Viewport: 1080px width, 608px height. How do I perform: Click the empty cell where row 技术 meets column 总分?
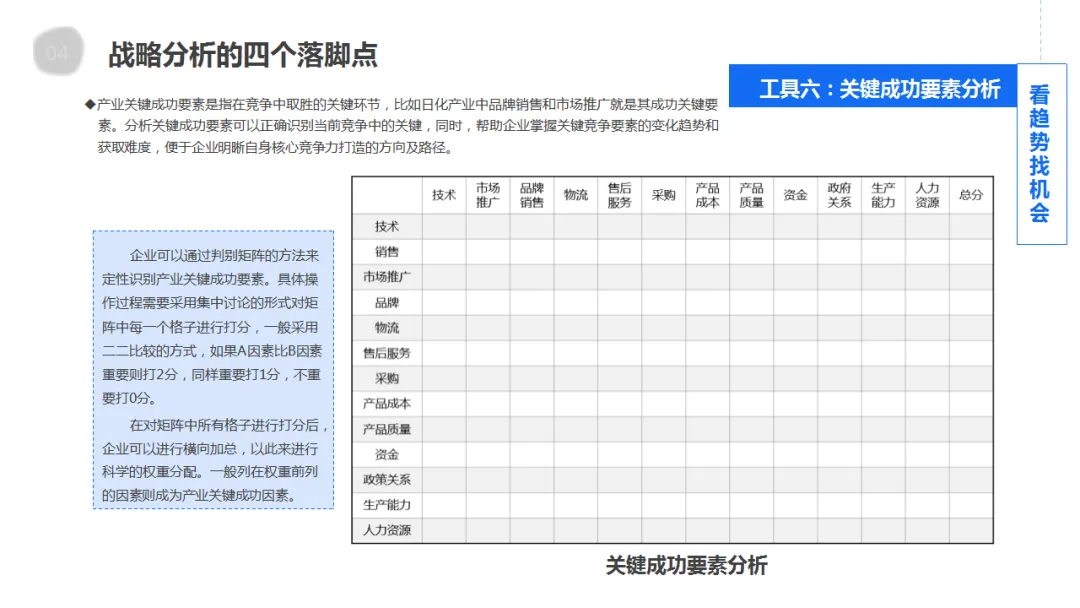971,227
